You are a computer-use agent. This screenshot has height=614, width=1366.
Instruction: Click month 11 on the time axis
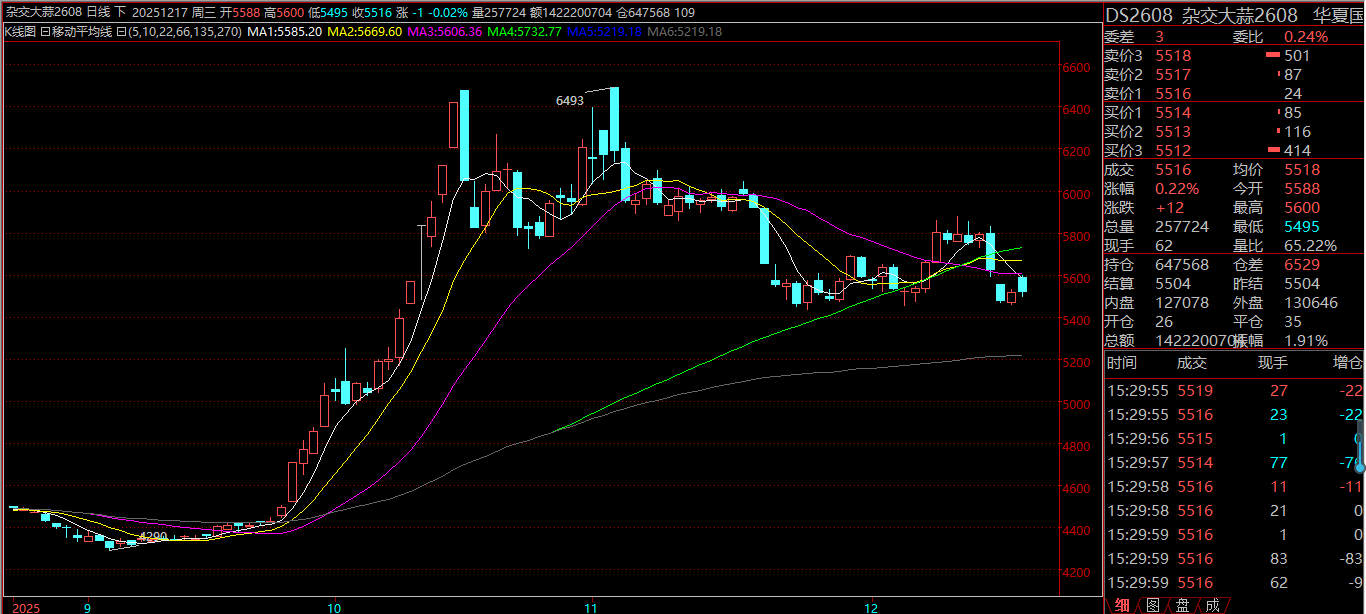(591, 607)
